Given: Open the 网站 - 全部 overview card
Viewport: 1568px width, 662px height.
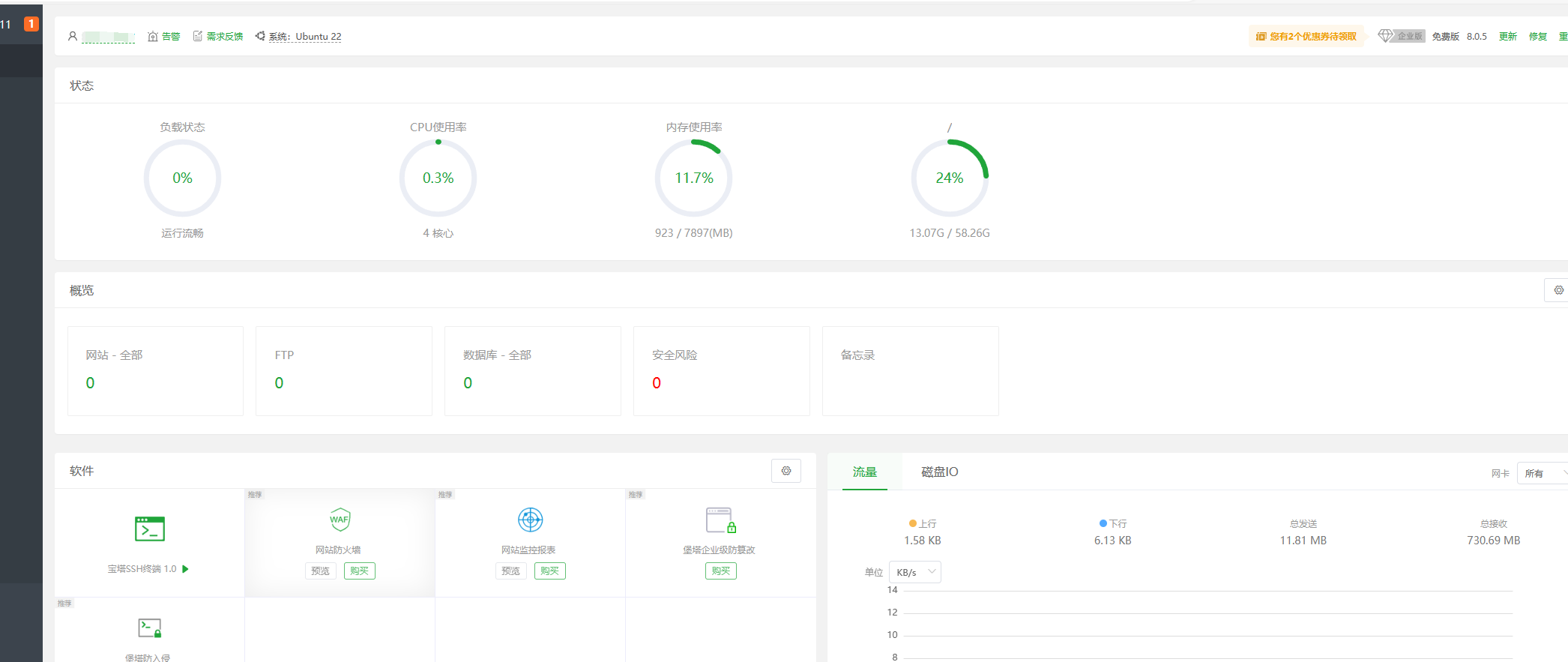Looking at the screenshot, I should [155, 370].
